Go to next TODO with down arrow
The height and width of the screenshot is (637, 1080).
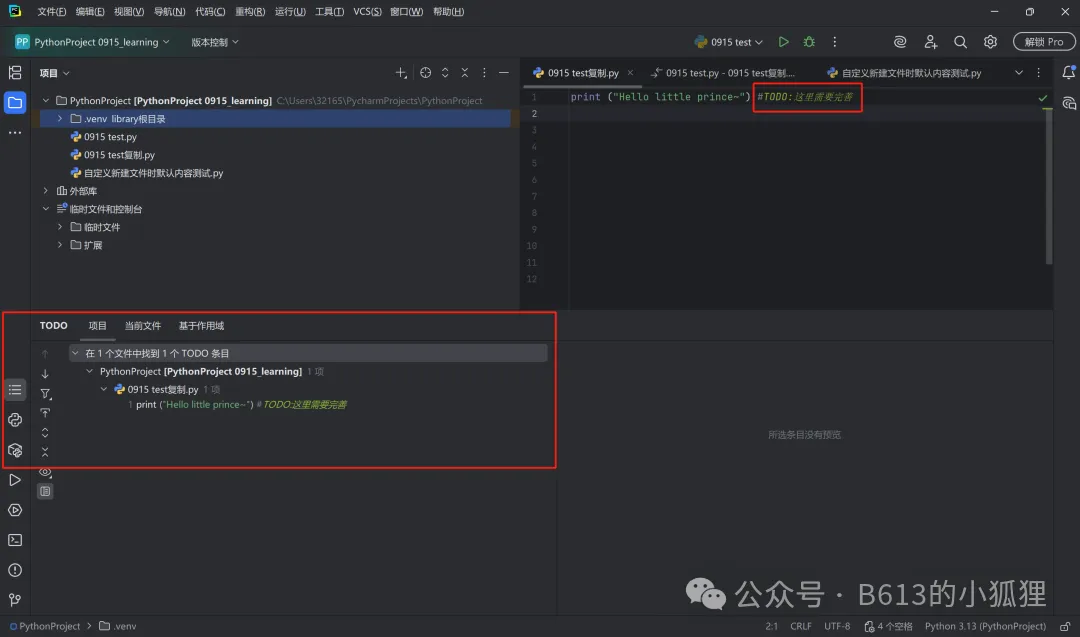pyautogui.click(x=45, y=374)
